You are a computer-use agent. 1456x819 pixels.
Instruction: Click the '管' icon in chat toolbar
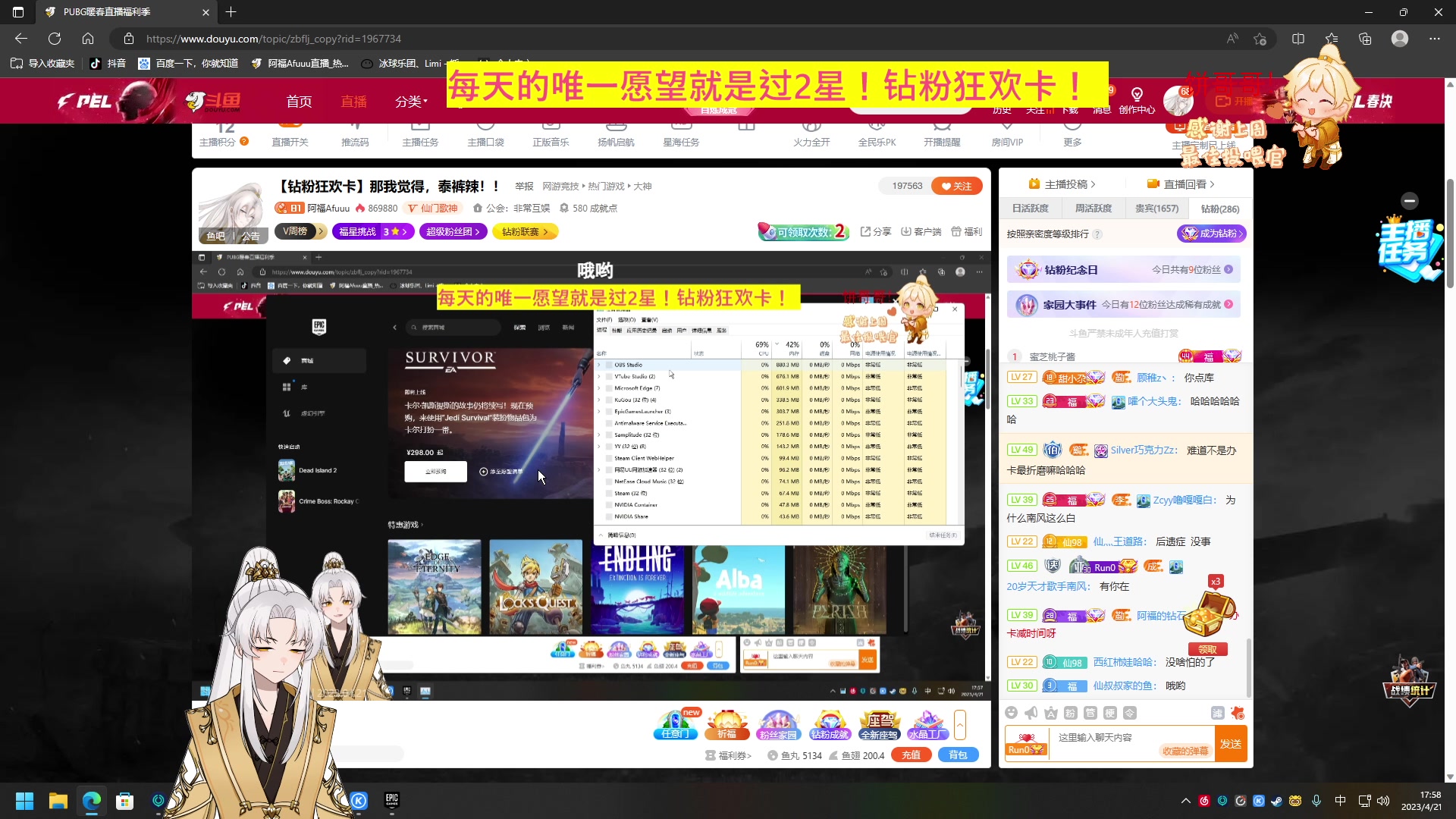[1090, 713]
